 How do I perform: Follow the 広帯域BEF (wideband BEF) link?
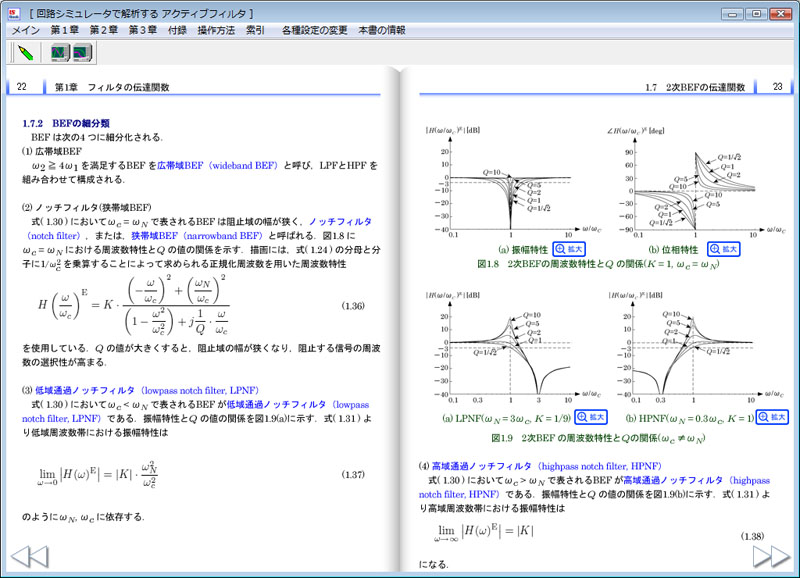pos(217,165)
